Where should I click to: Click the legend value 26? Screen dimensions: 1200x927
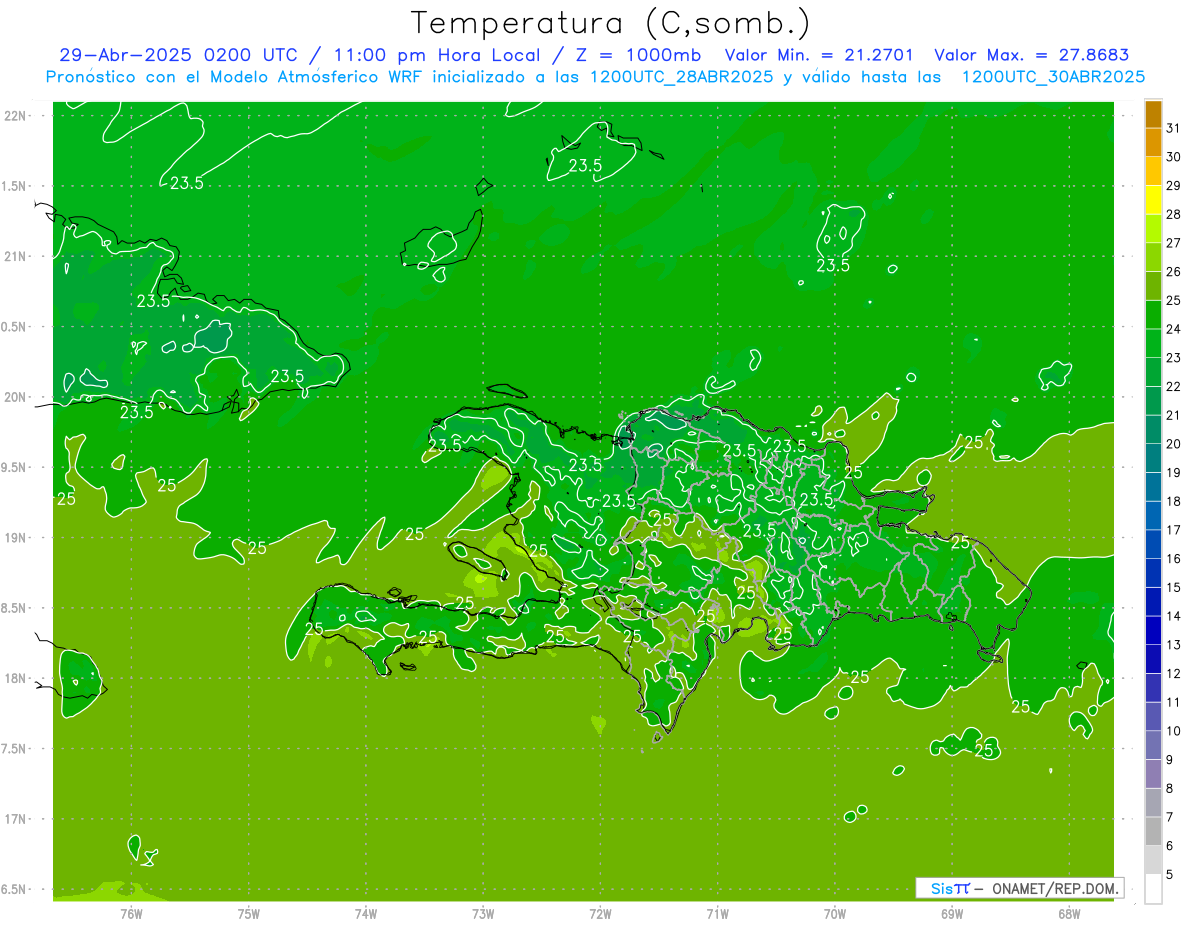1173,271
